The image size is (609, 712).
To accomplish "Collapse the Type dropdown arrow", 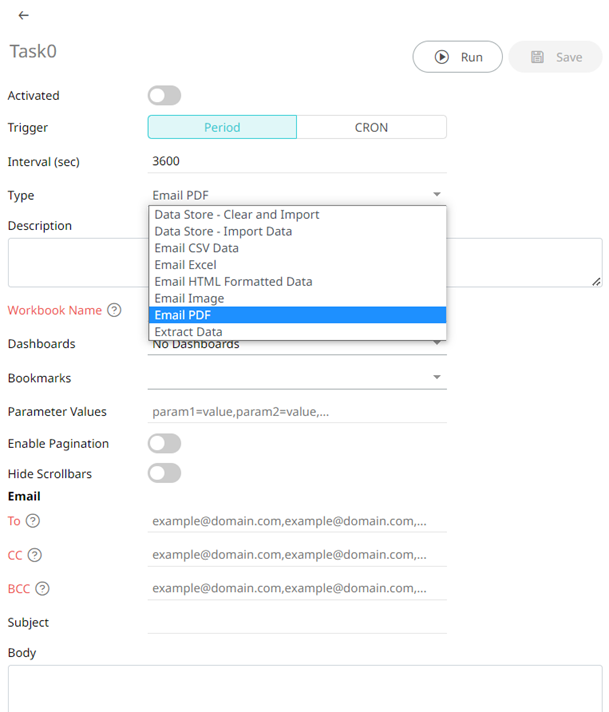I will pos(437,195).
